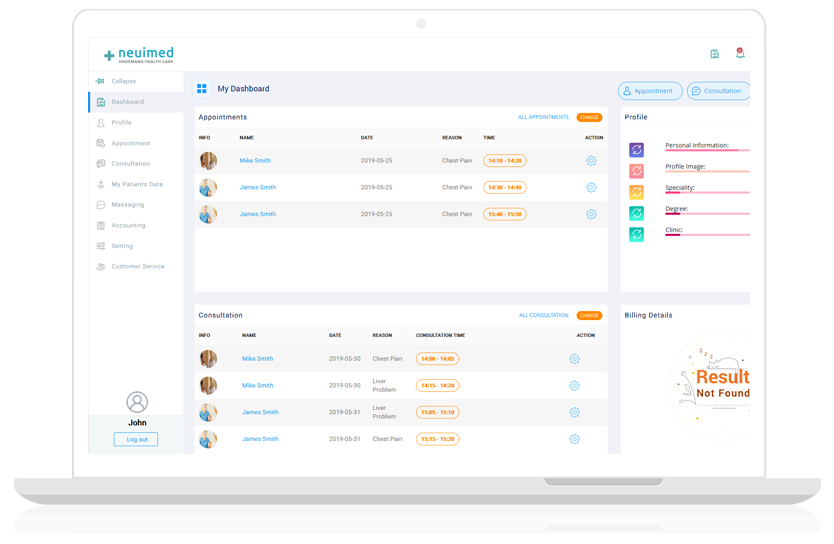Click the green Degree refresh icon
This screenshot has width=834, height=544.
pos(637,213)
